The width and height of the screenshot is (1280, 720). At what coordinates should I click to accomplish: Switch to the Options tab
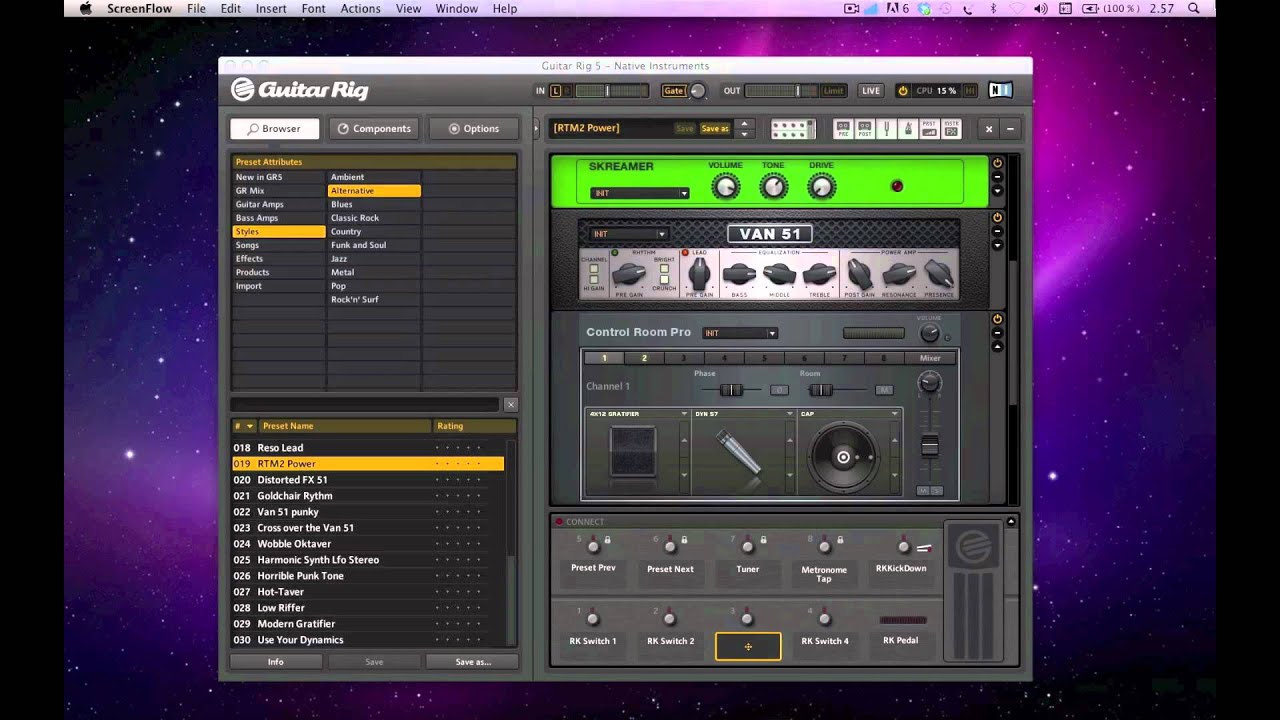click(474, 128)
